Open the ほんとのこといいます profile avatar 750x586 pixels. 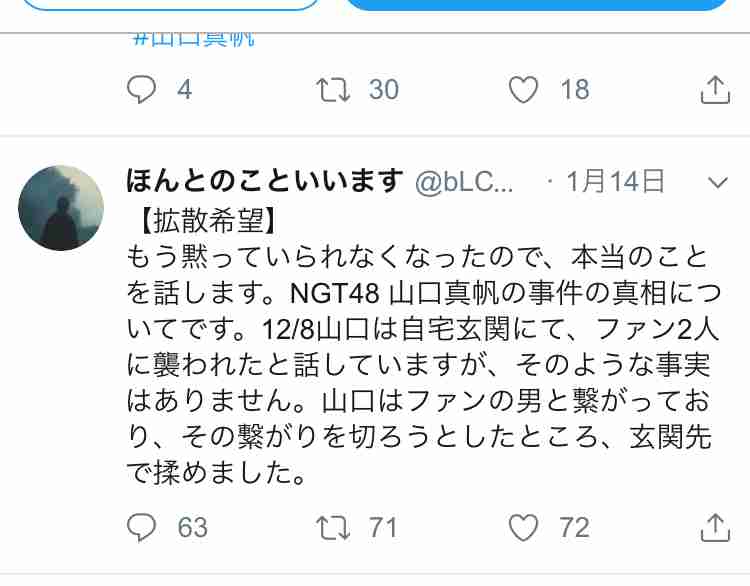pos(61,208)
